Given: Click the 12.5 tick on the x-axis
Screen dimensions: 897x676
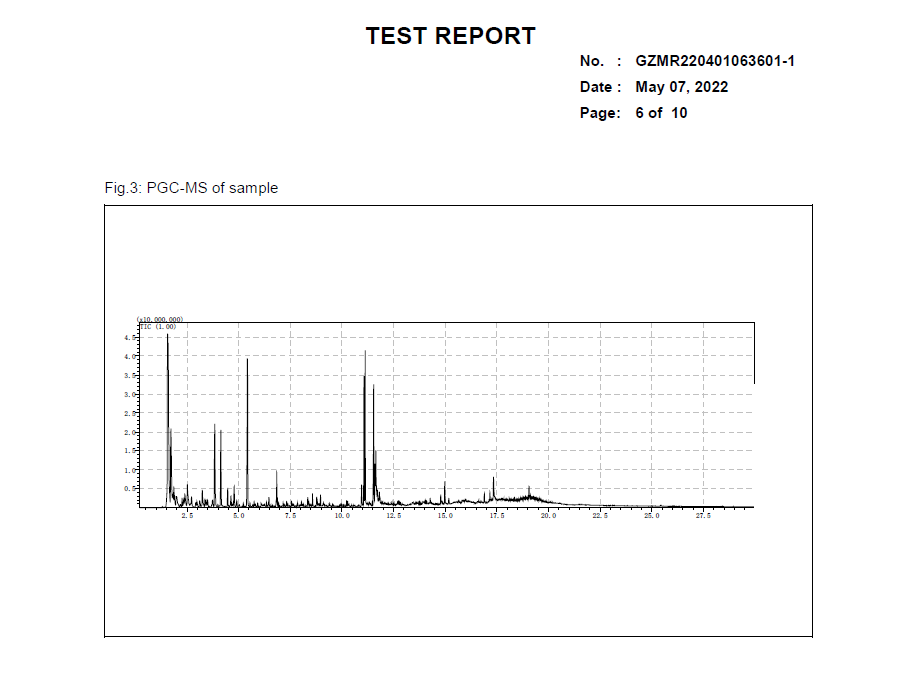Looking at the screenshot, I should pos(393,516).
